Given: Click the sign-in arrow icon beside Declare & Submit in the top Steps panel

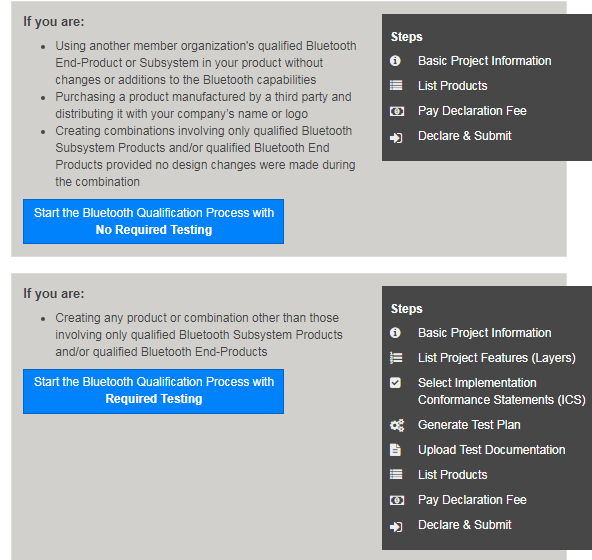Looking at the screenshot, I should 396,138.
